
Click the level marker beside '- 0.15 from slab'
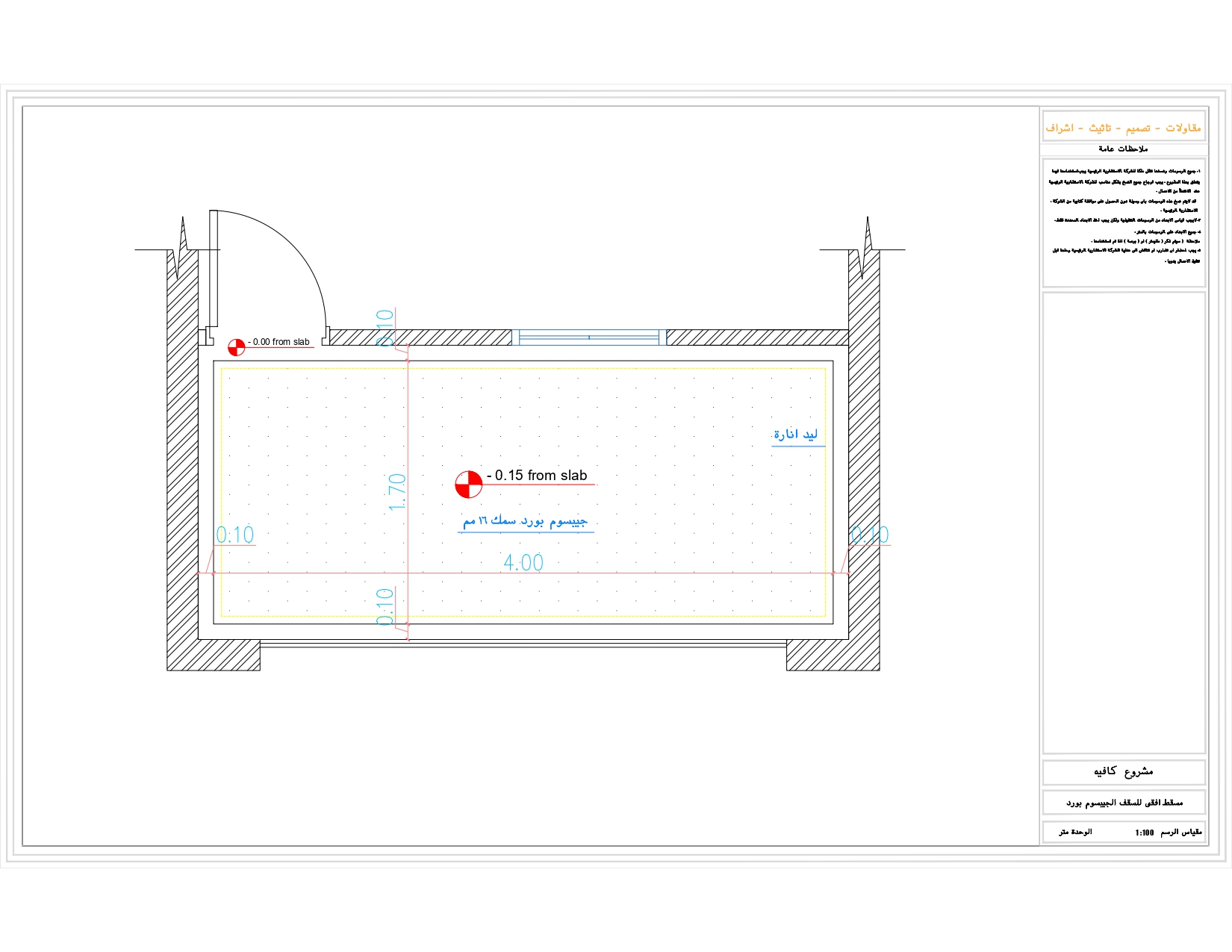click(469, 484)
